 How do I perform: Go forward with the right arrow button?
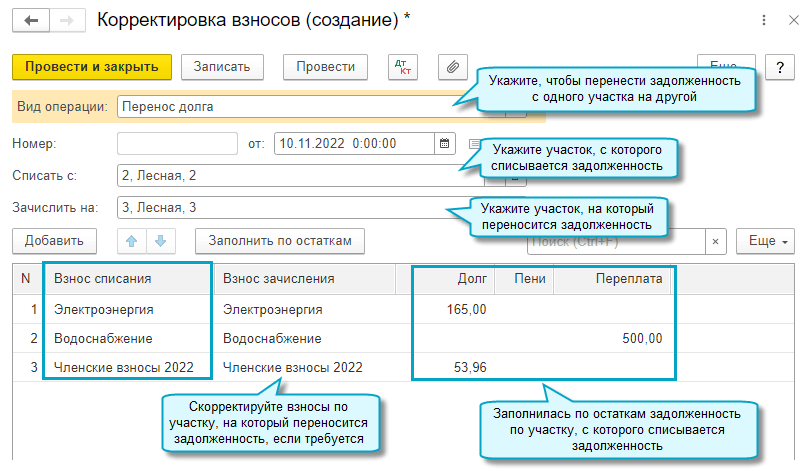click(67, 20)
